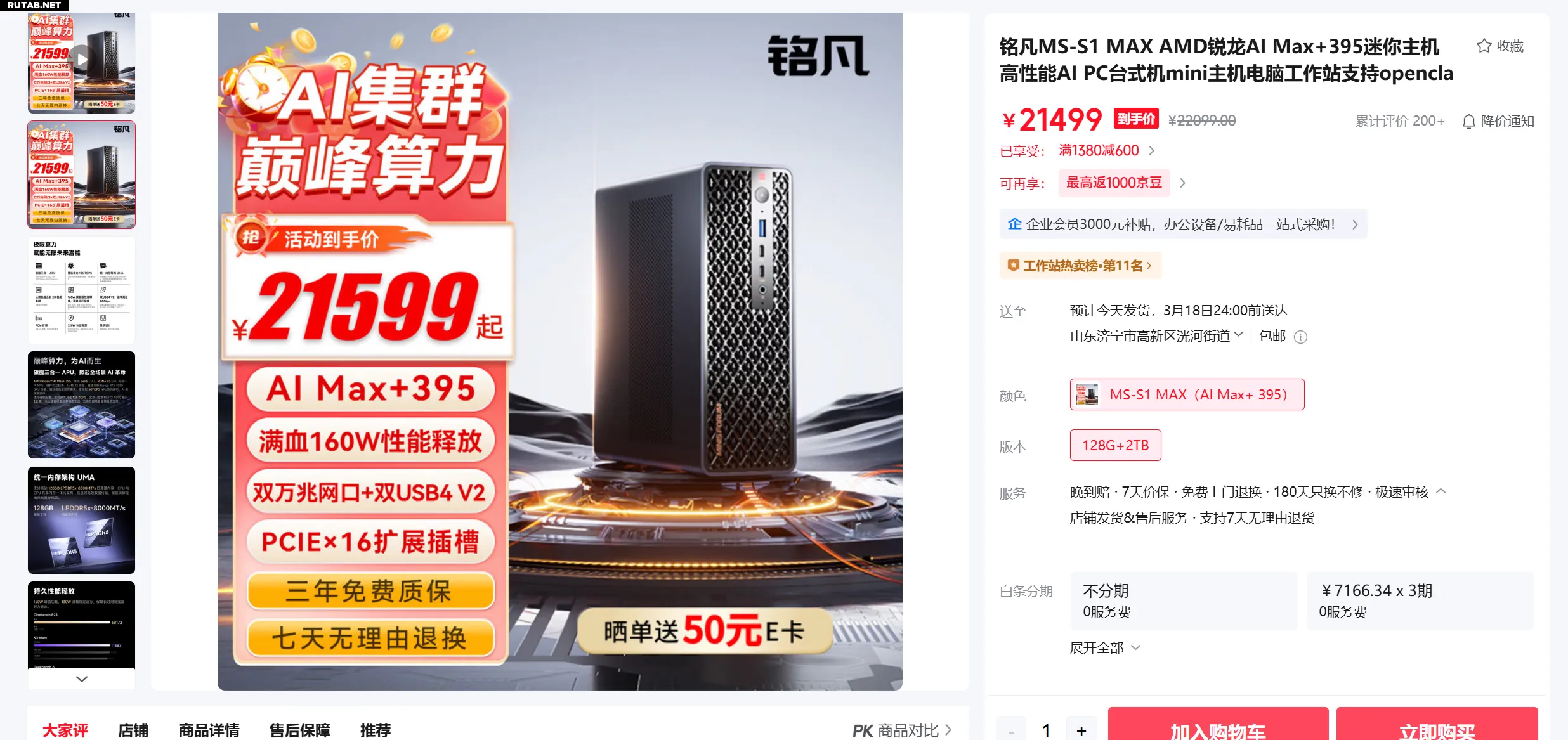Screen dimensions: 1568x740
Task: Click the 降价通知 bell icon
Action: (x=1468, y=121)
